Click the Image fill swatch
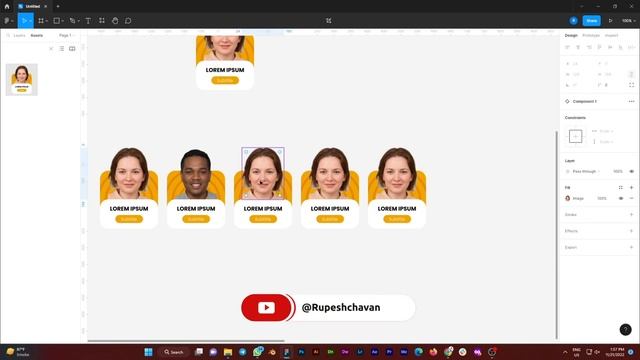 pos(567,198)
